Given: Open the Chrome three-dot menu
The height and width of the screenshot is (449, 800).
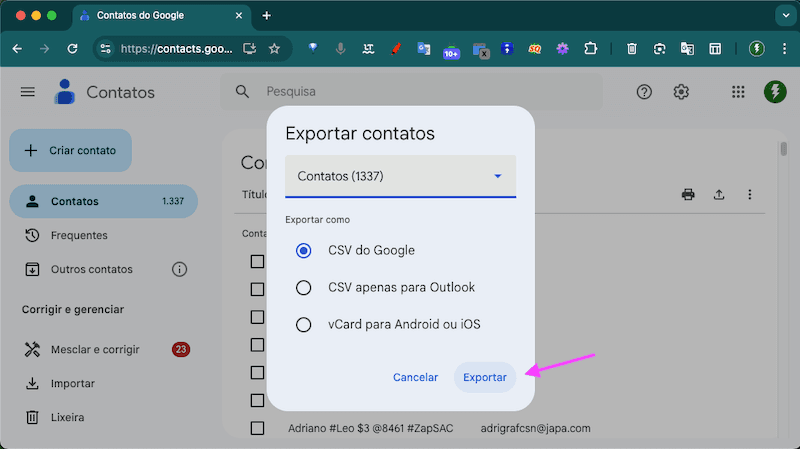Looking at the screenshot, I should [x=784, y=49].
